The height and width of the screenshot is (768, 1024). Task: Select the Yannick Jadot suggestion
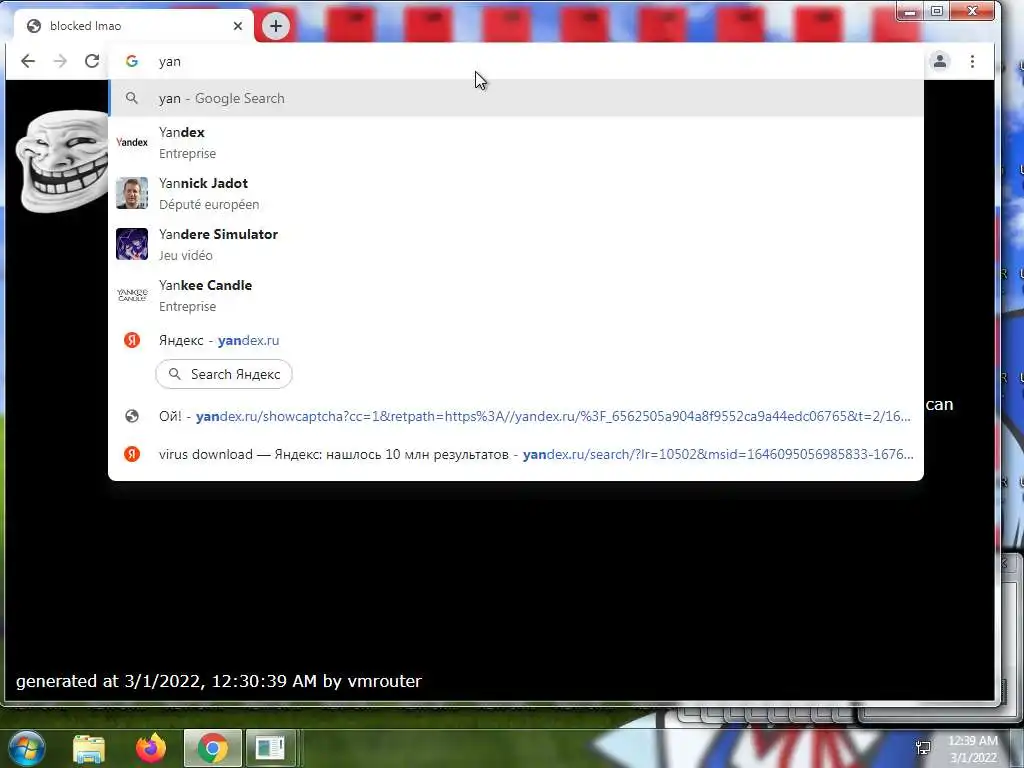point(516,193)
